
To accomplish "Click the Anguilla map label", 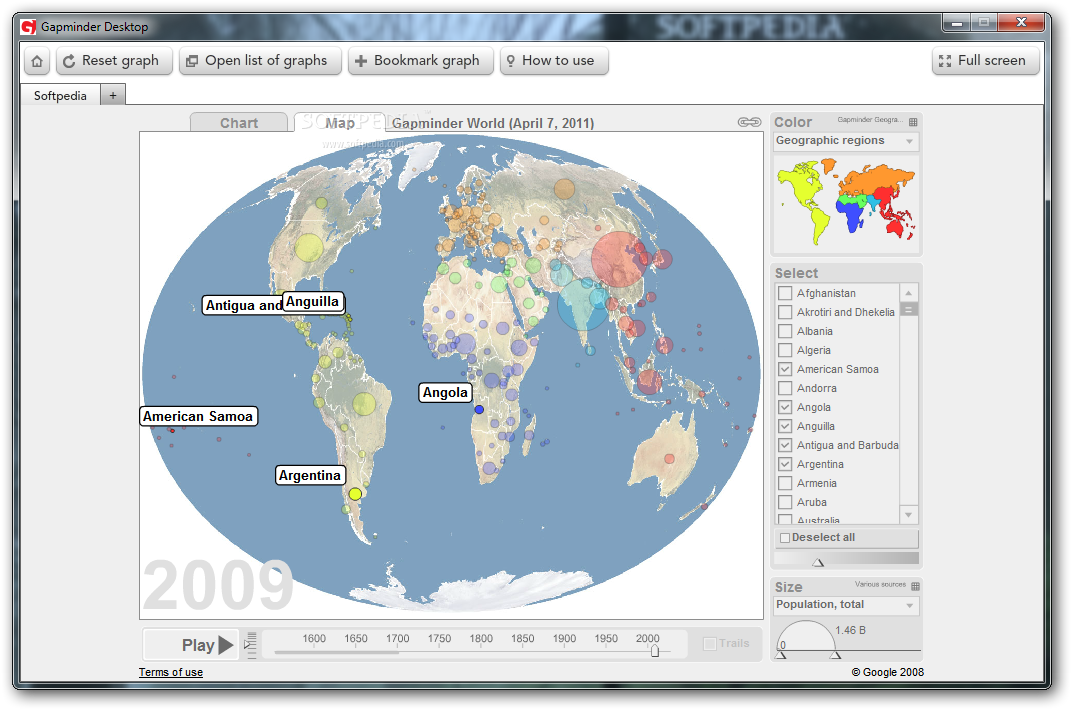I will click(x=312, y=301).
